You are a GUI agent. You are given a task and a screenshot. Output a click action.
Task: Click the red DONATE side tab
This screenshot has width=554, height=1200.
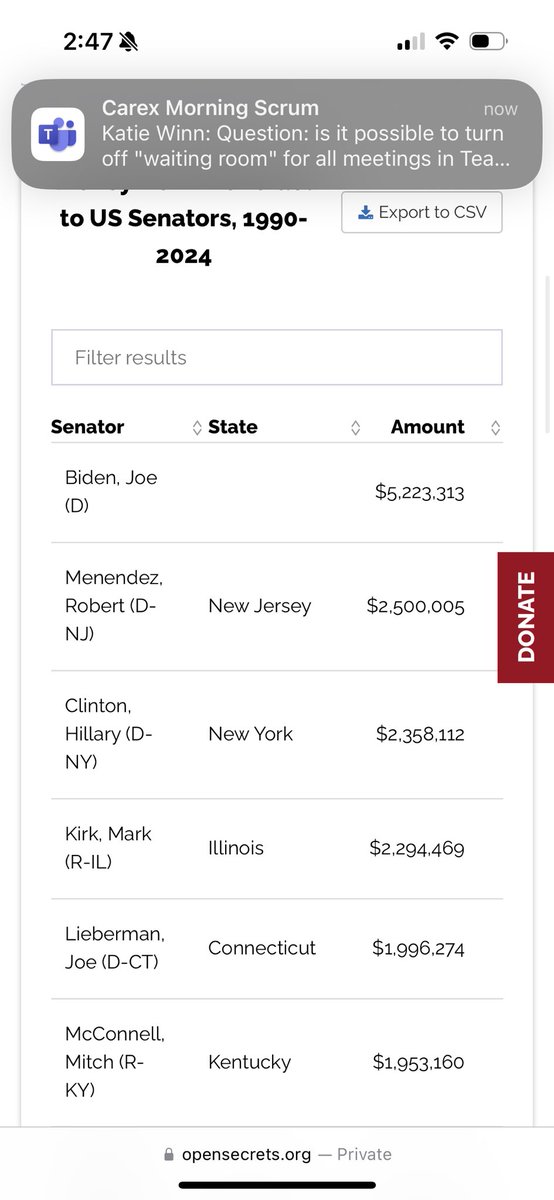tap(526, 617)
